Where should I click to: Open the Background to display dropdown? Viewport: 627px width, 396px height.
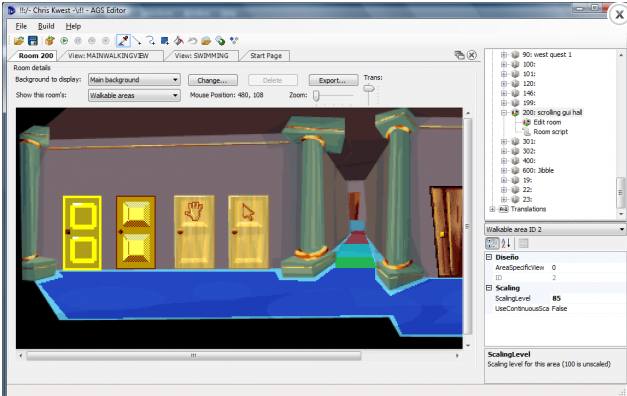[x=134, y=80]
